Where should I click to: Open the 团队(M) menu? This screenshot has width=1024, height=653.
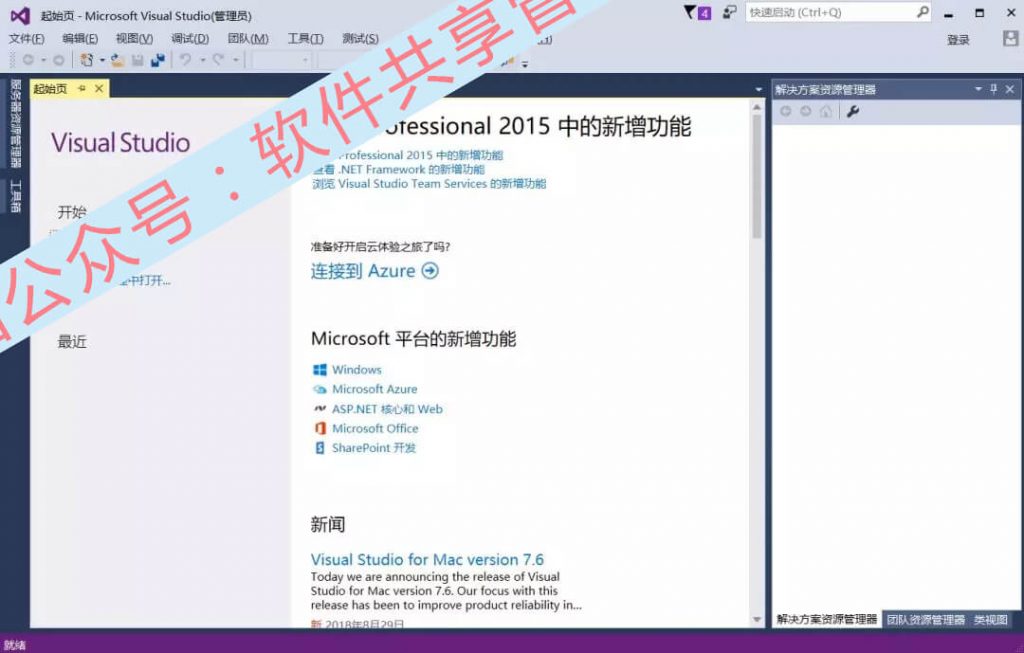248,39
